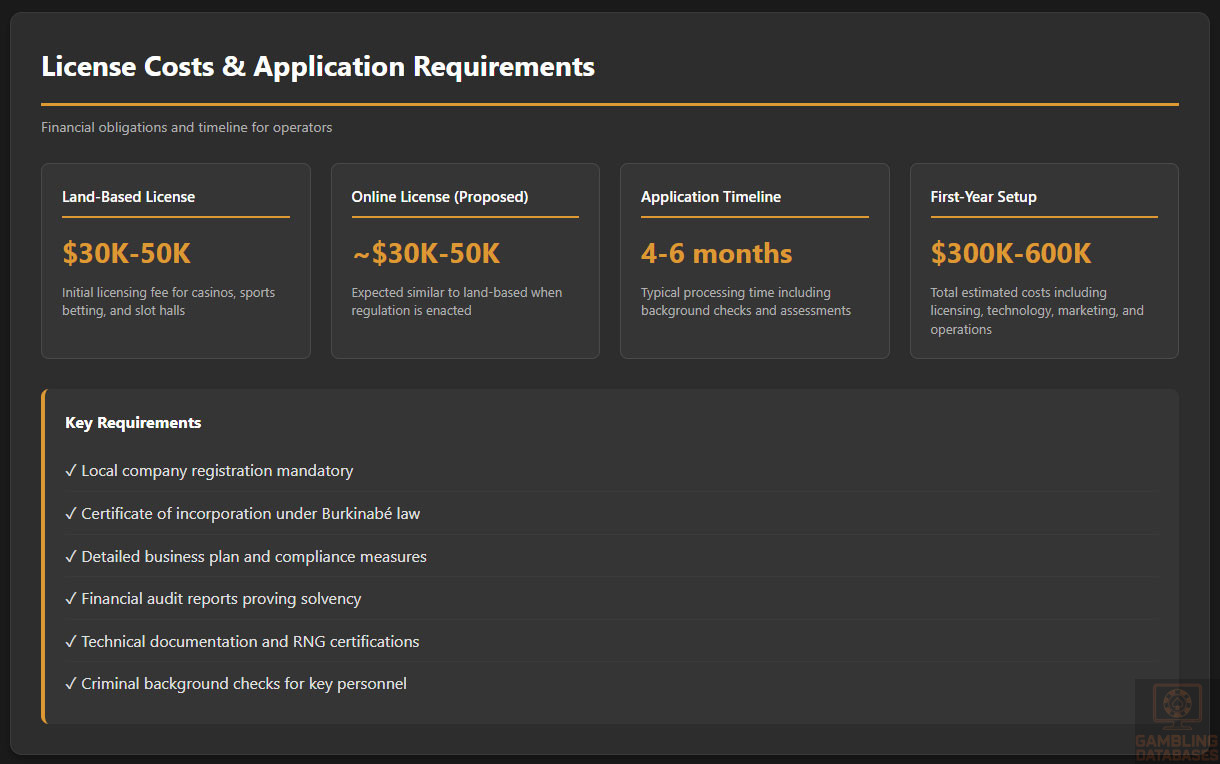
Task: Click the First-Year Setup card heading
Action: (x=983, y=197)
